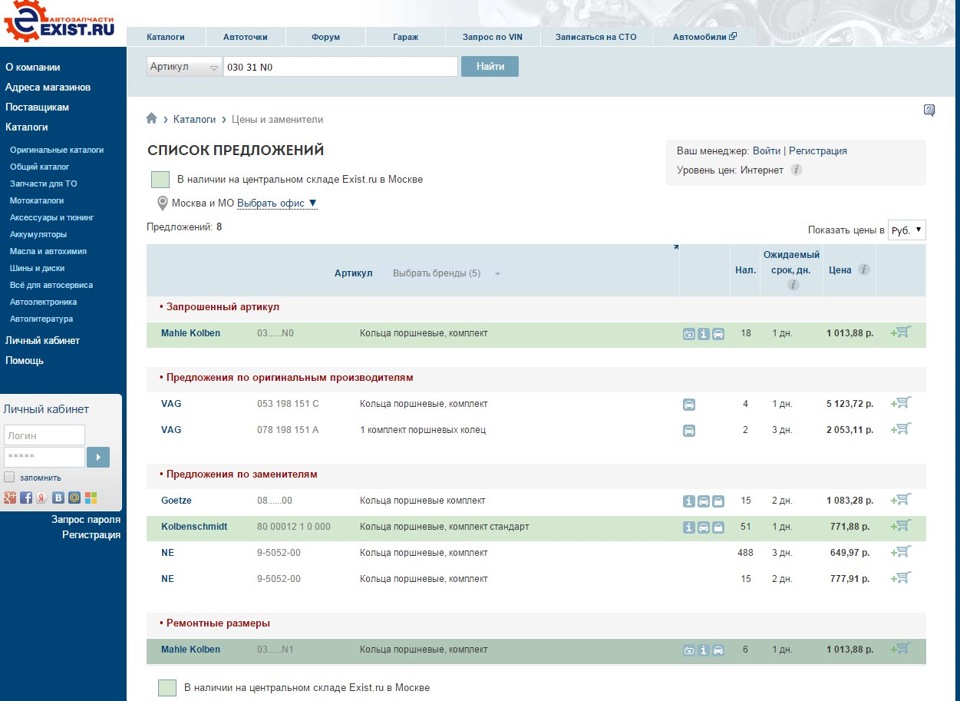Sign in with the VK icon

[58, 498]
